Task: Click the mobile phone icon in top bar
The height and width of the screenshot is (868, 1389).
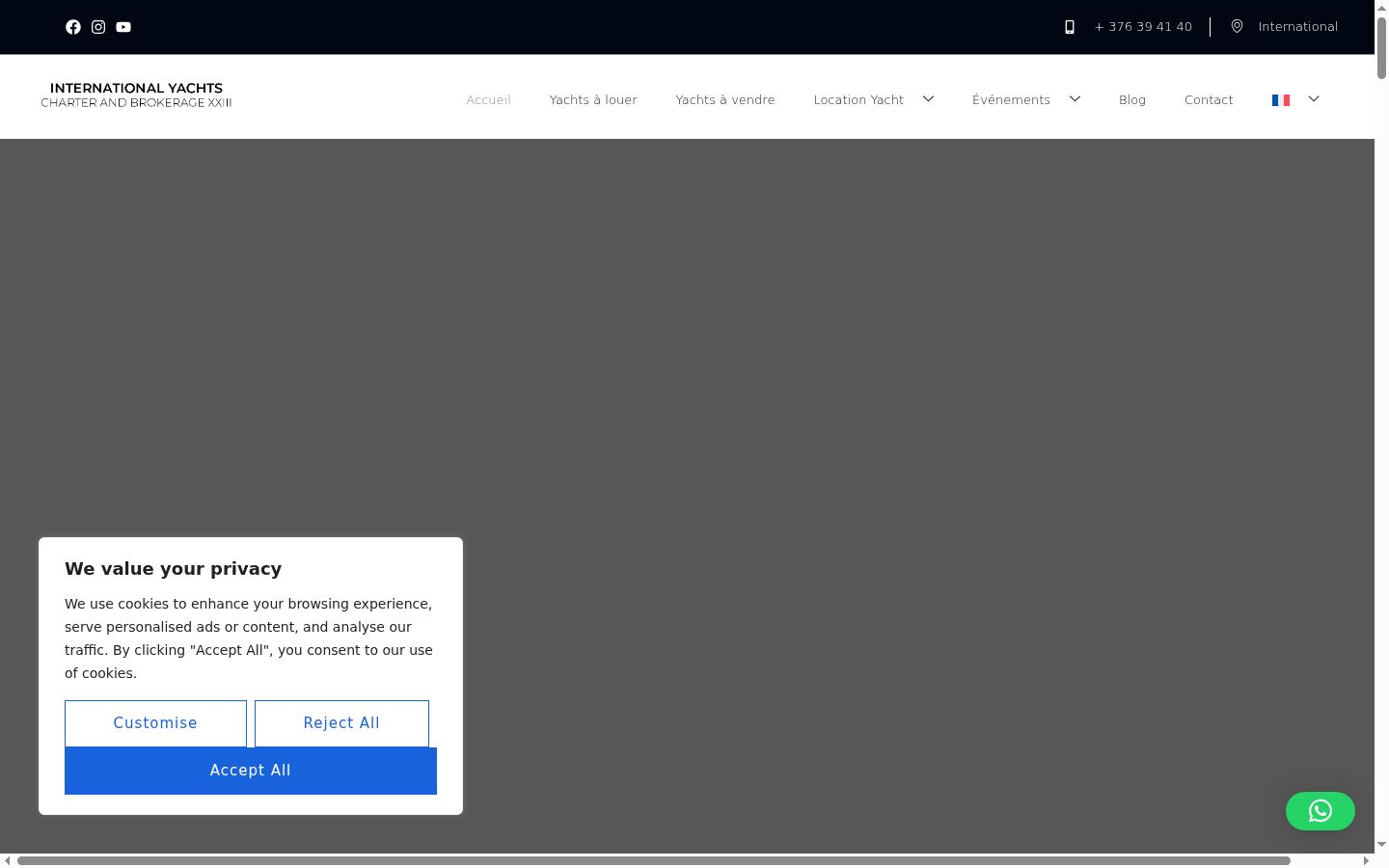Action: pyautogui.click(x=1069, y=27)
